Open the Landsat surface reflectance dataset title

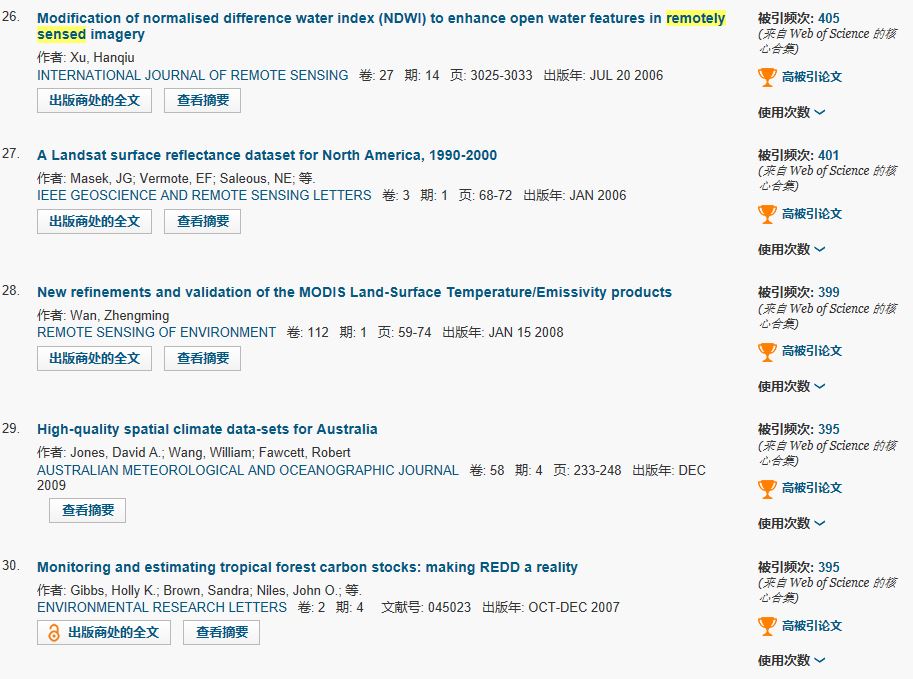click(x=267, y=155)
